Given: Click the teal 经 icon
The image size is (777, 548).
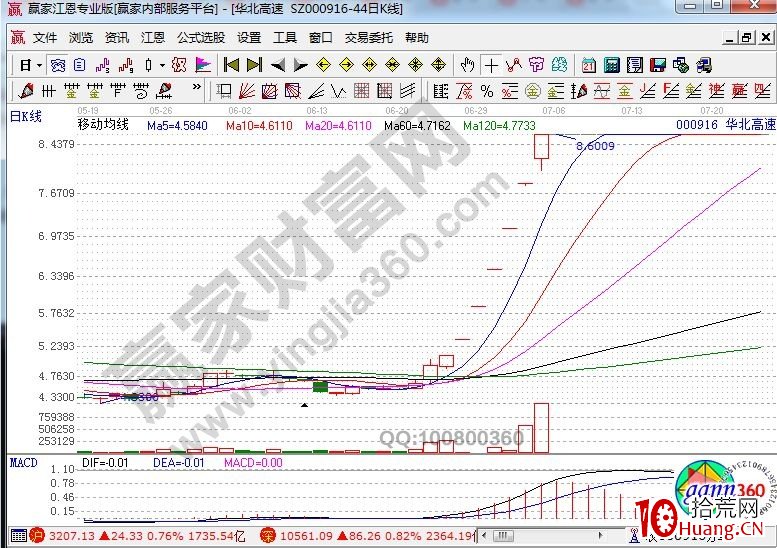Looking at the screenshot, I should pyautogui.click(x=559, y=65).
